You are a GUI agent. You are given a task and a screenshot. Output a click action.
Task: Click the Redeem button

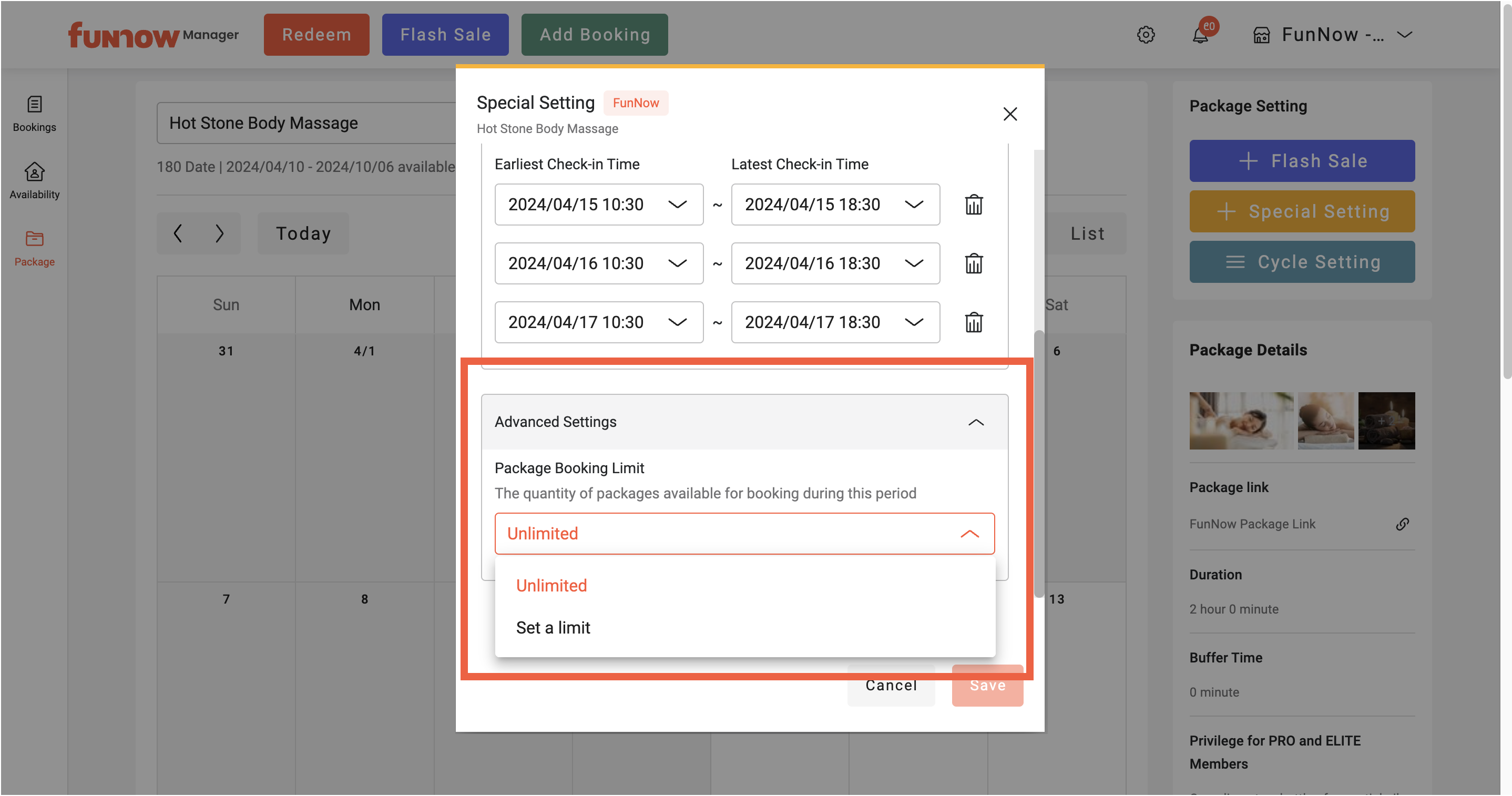(x=316, y=35)
